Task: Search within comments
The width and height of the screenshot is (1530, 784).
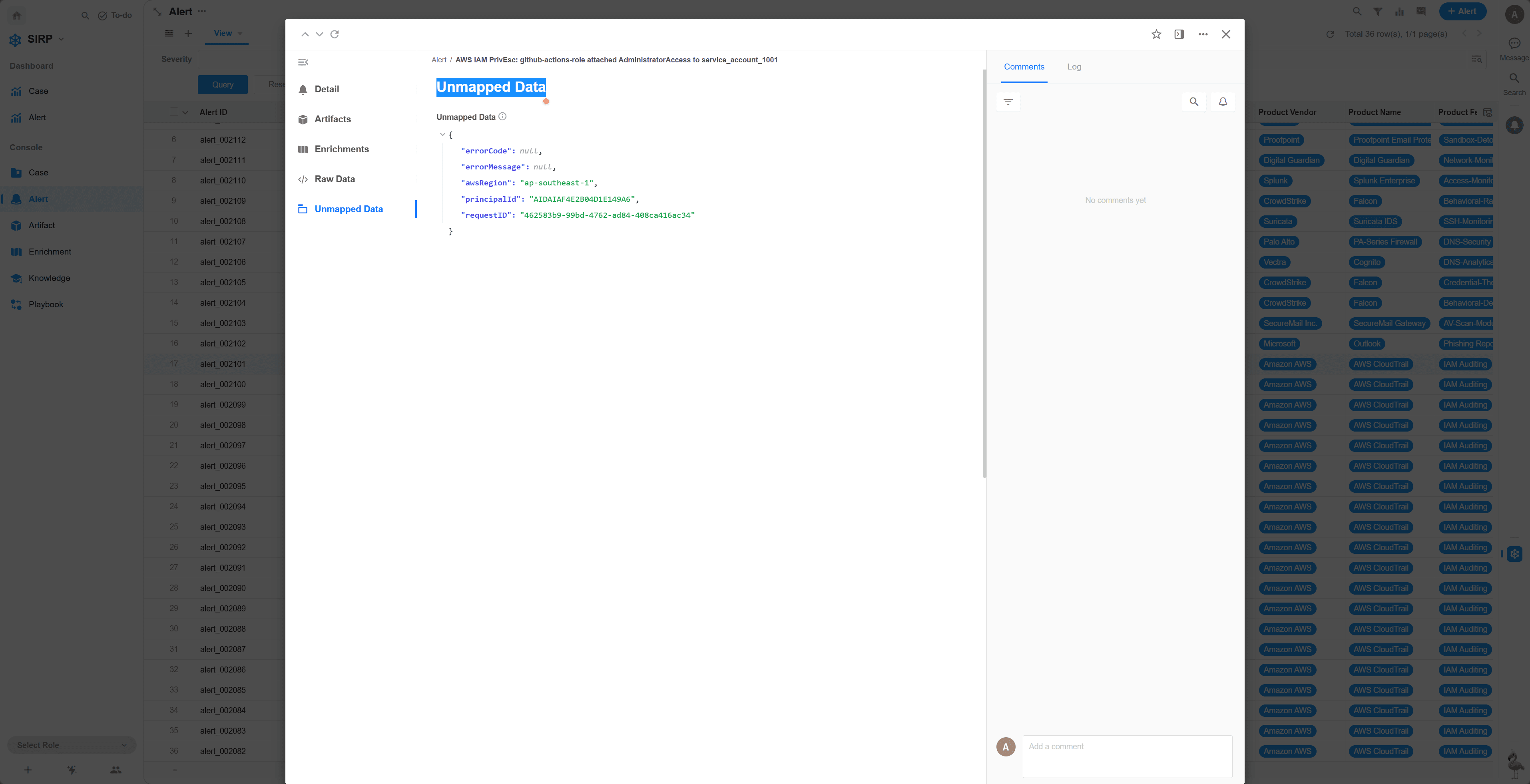Action: [1194, 102]
